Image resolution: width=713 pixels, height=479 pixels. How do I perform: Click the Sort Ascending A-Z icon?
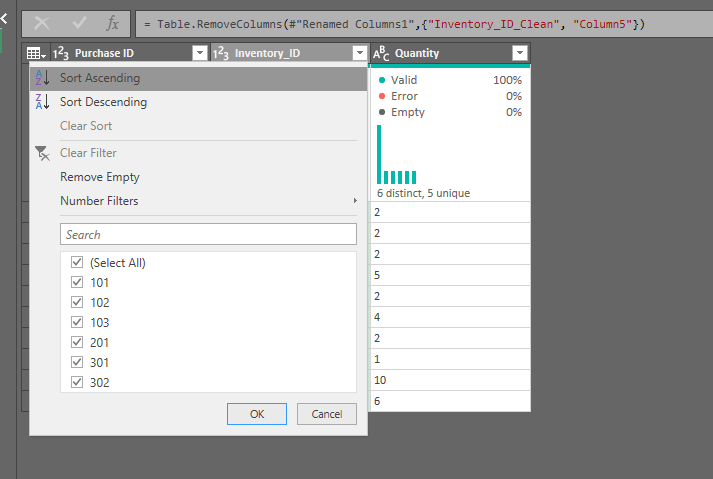click(42, 78)
